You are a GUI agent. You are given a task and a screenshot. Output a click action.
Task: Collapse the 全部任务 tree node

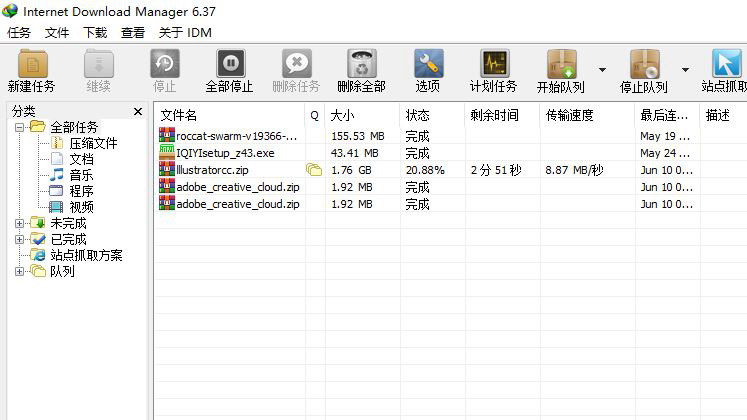click(19, 128)
